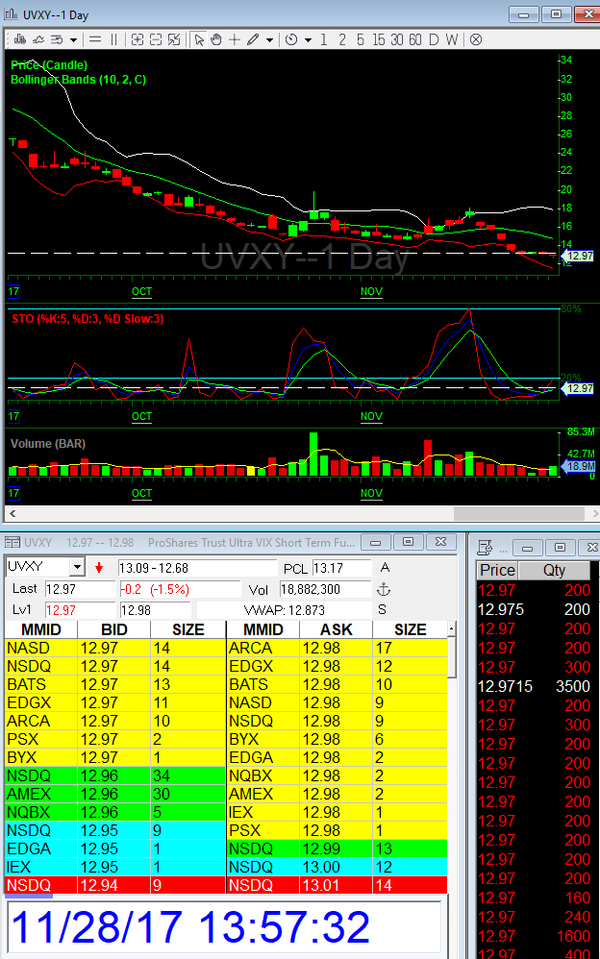Toggle the A button beside PCL
The image size is (600, 959).
(x=382, y=567)
